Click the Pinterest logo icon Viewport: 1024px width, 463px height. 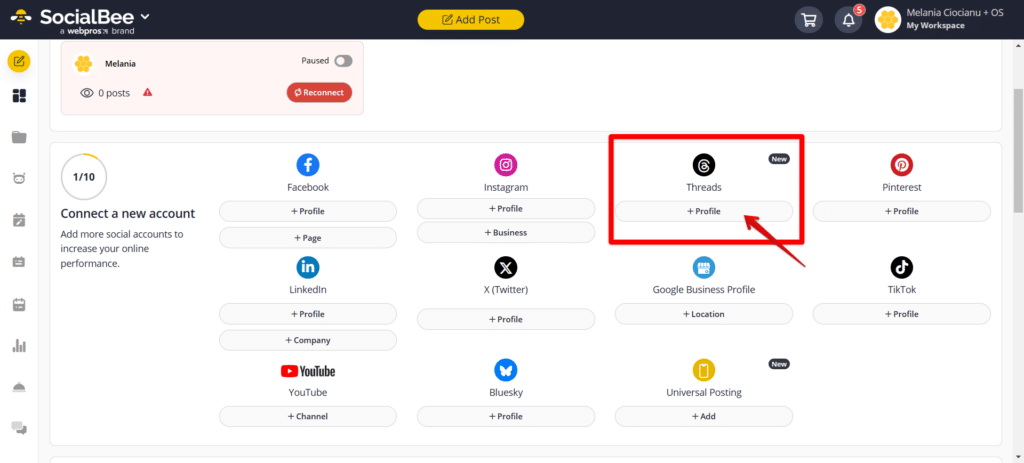click(x=902, y=165)
